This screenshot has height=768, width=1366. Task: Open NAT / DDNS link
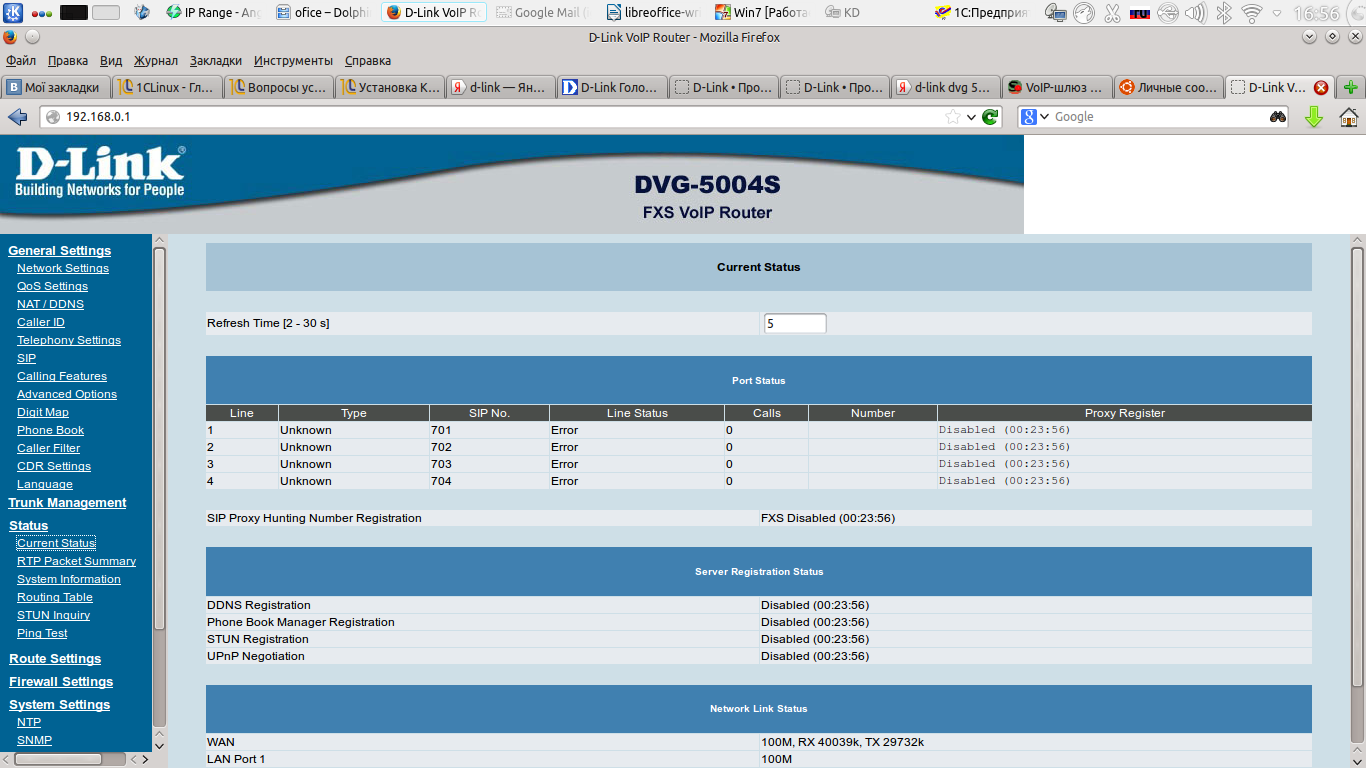click(50, 304)
